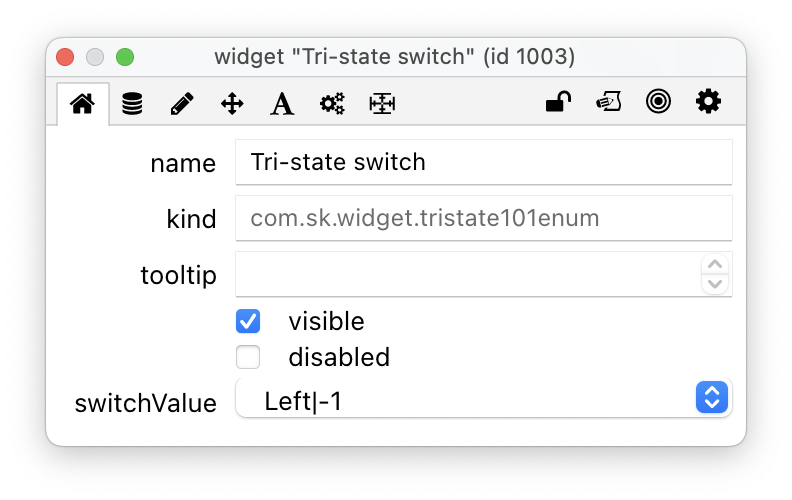792x500 pixels.
Task: Switch to the database stack tab
Action: (132, 103)
